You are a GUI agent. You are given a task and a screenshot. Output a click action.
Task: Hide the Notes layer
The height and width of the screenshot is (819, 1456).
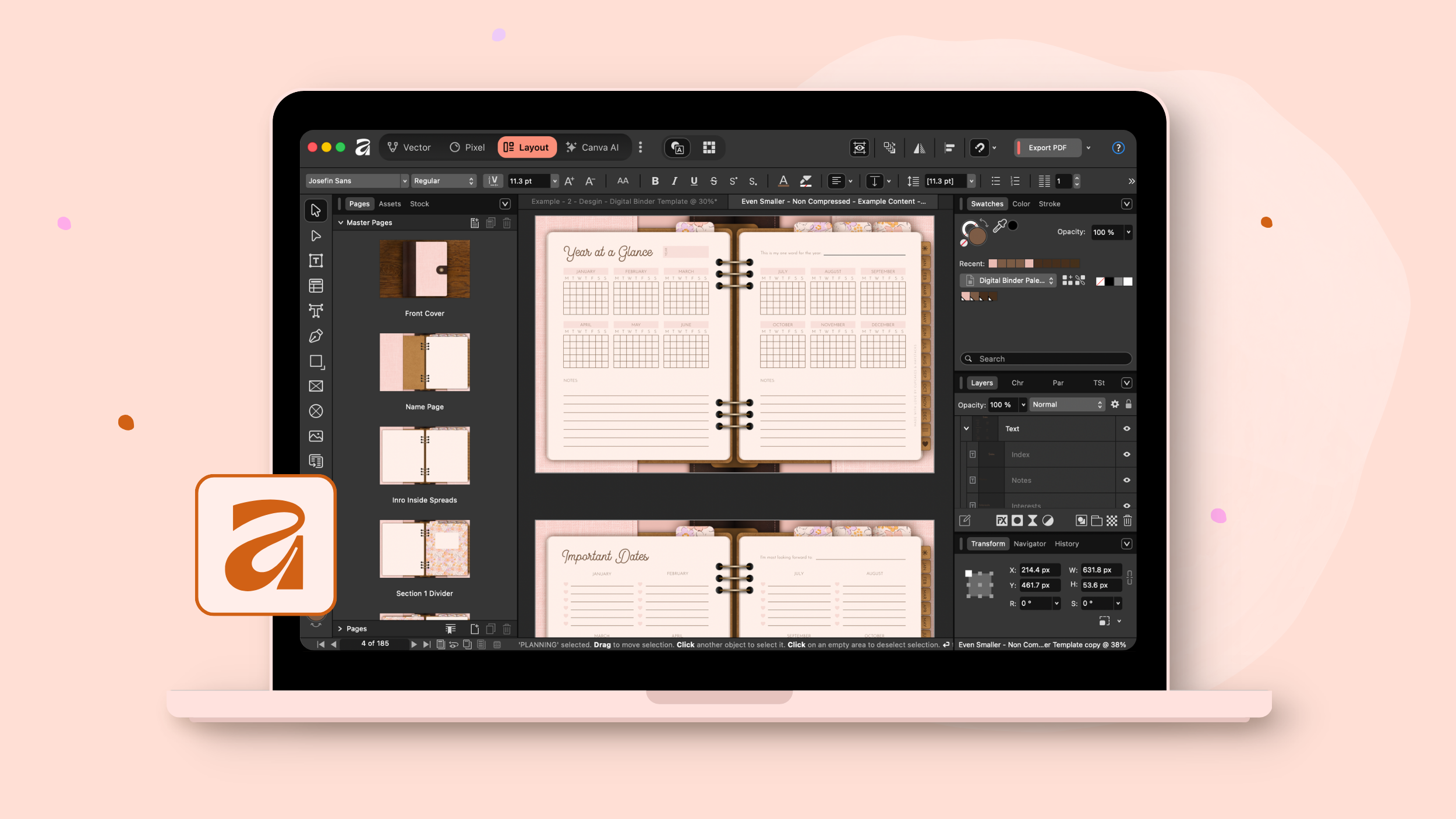point(1126,481)
